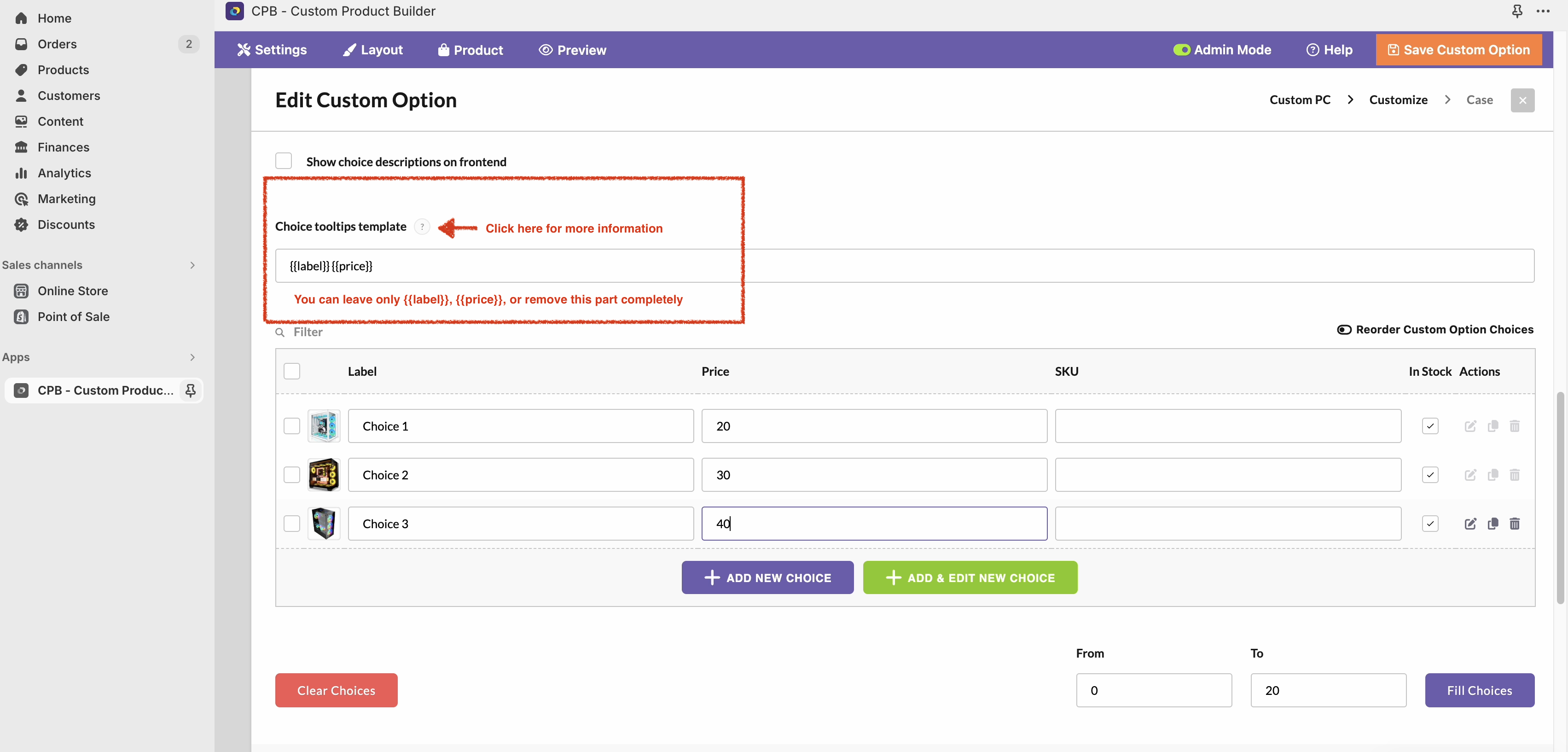
Task: Open the Preview tab
Action: click(572, 50)
